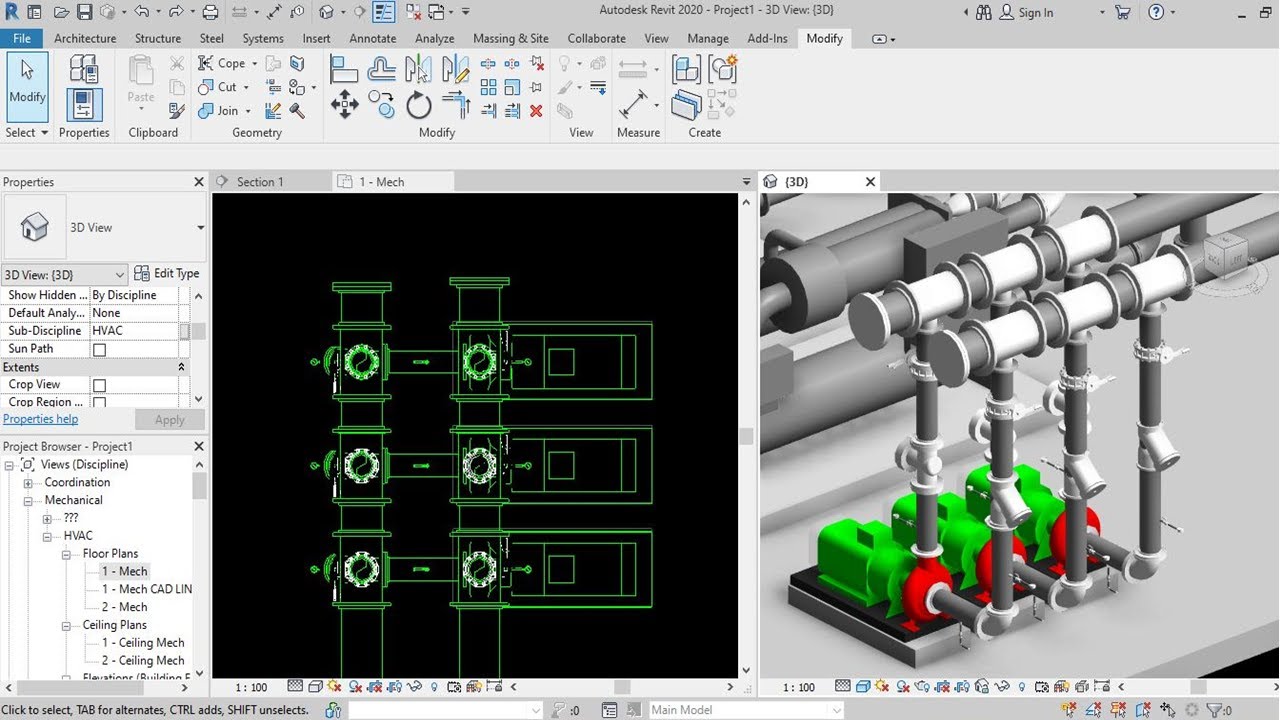Viewport: 1280px width, 720px height.
Task: Open Type Properties from ribbon
Action: pos(84,69)
